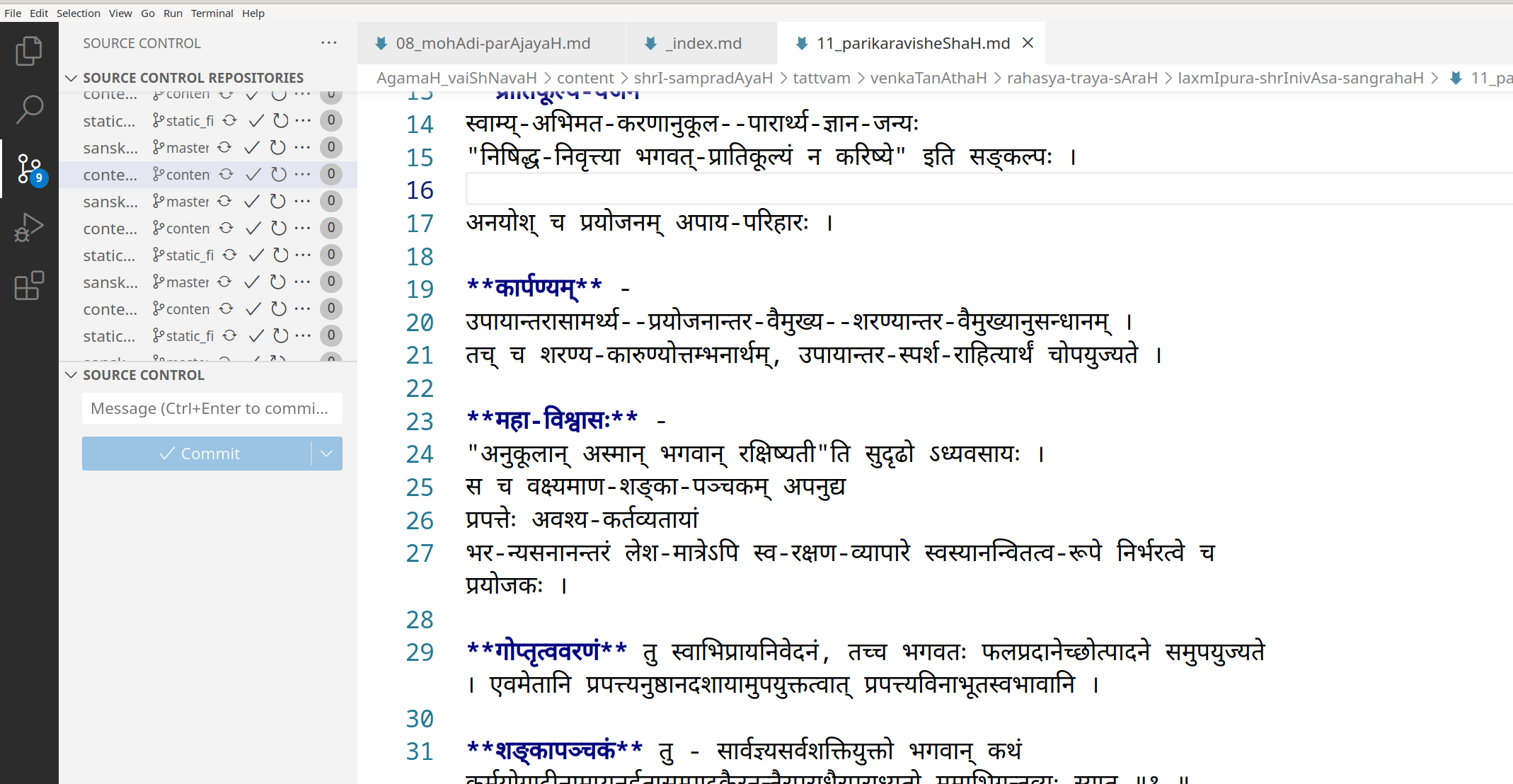Click tattvam in breadcrumb path
The height and width of the screenshot is (784, 1513).
coord(821,78)
